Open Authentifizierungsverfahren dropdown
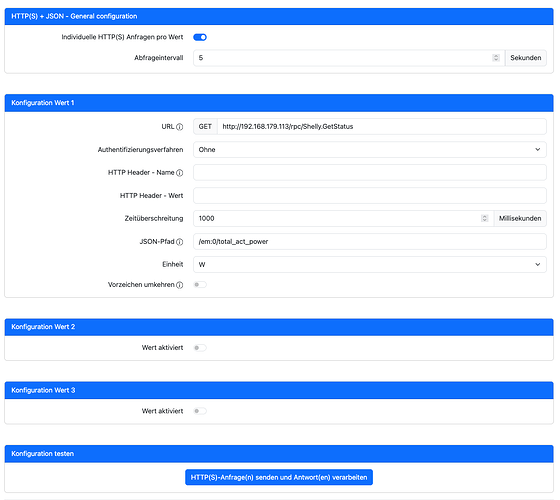The image size is (560, 500). pos(370,150)
